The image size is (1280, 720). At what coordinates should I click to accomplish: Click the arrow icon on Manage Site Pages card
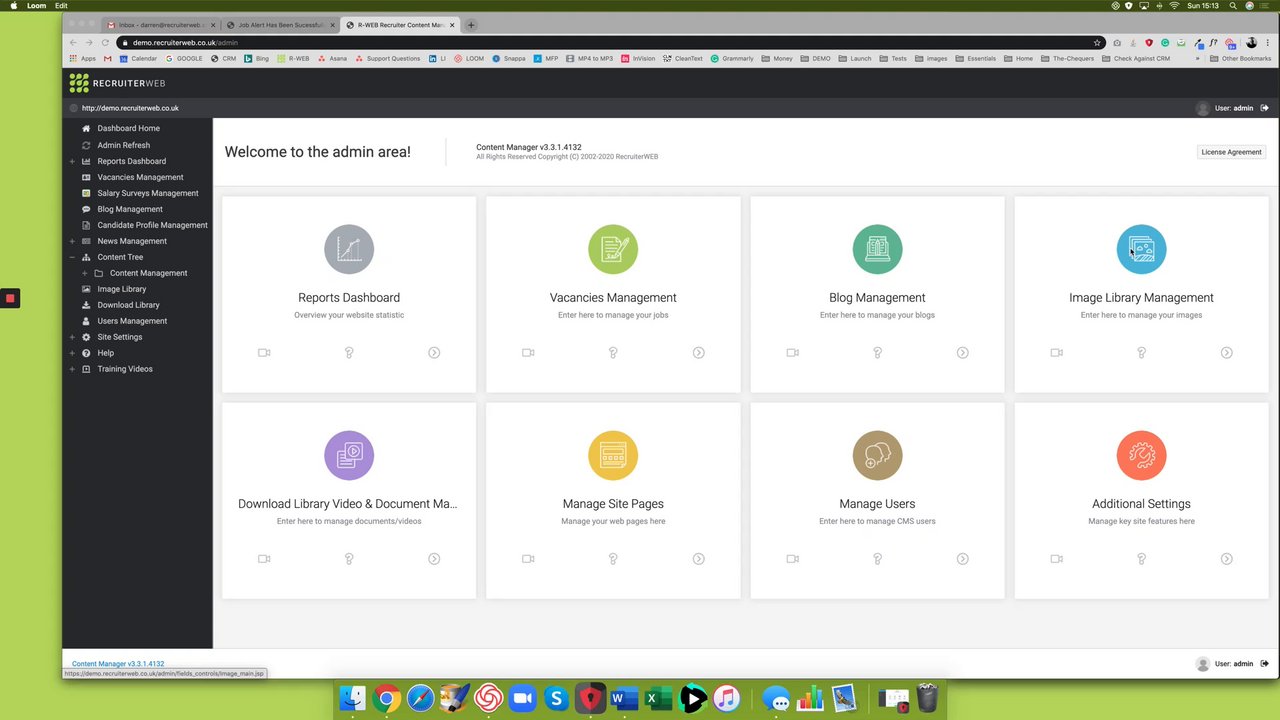pyautogui.click(x=698, y=558)
